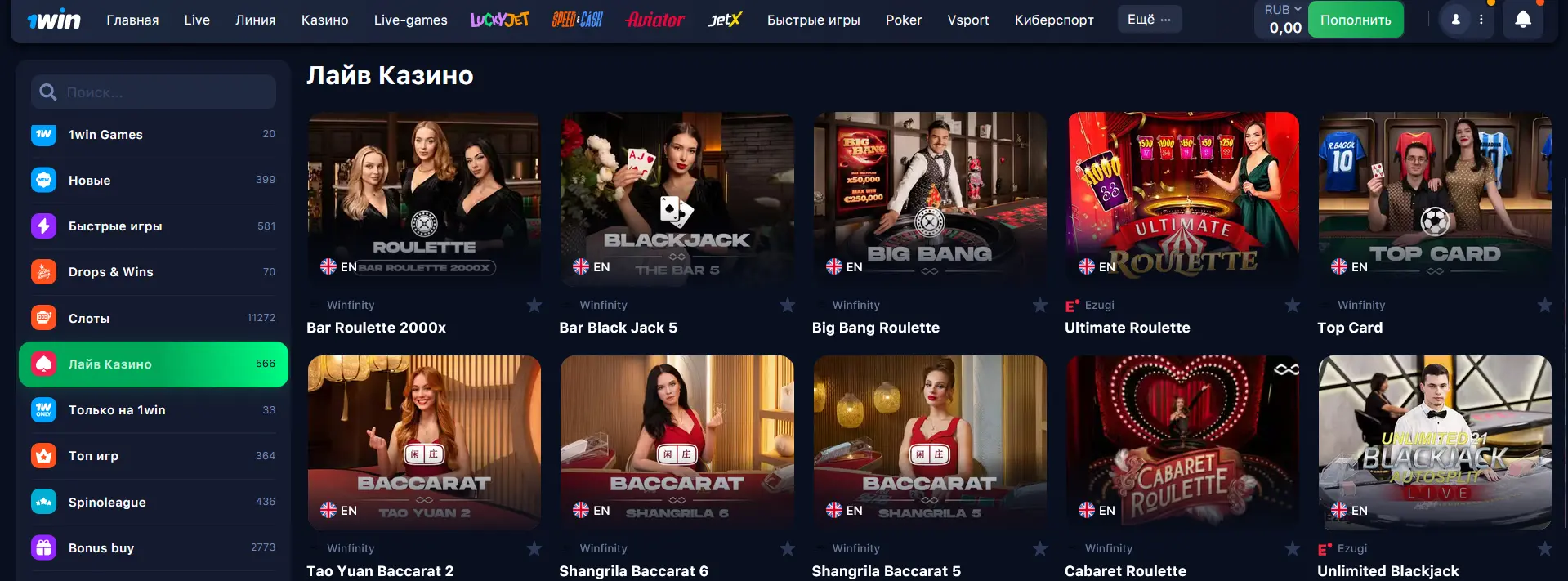Toggle favorite star for Ultimate Roulette
Viewport: 1568px width, 581px height.
point(1292,305)
